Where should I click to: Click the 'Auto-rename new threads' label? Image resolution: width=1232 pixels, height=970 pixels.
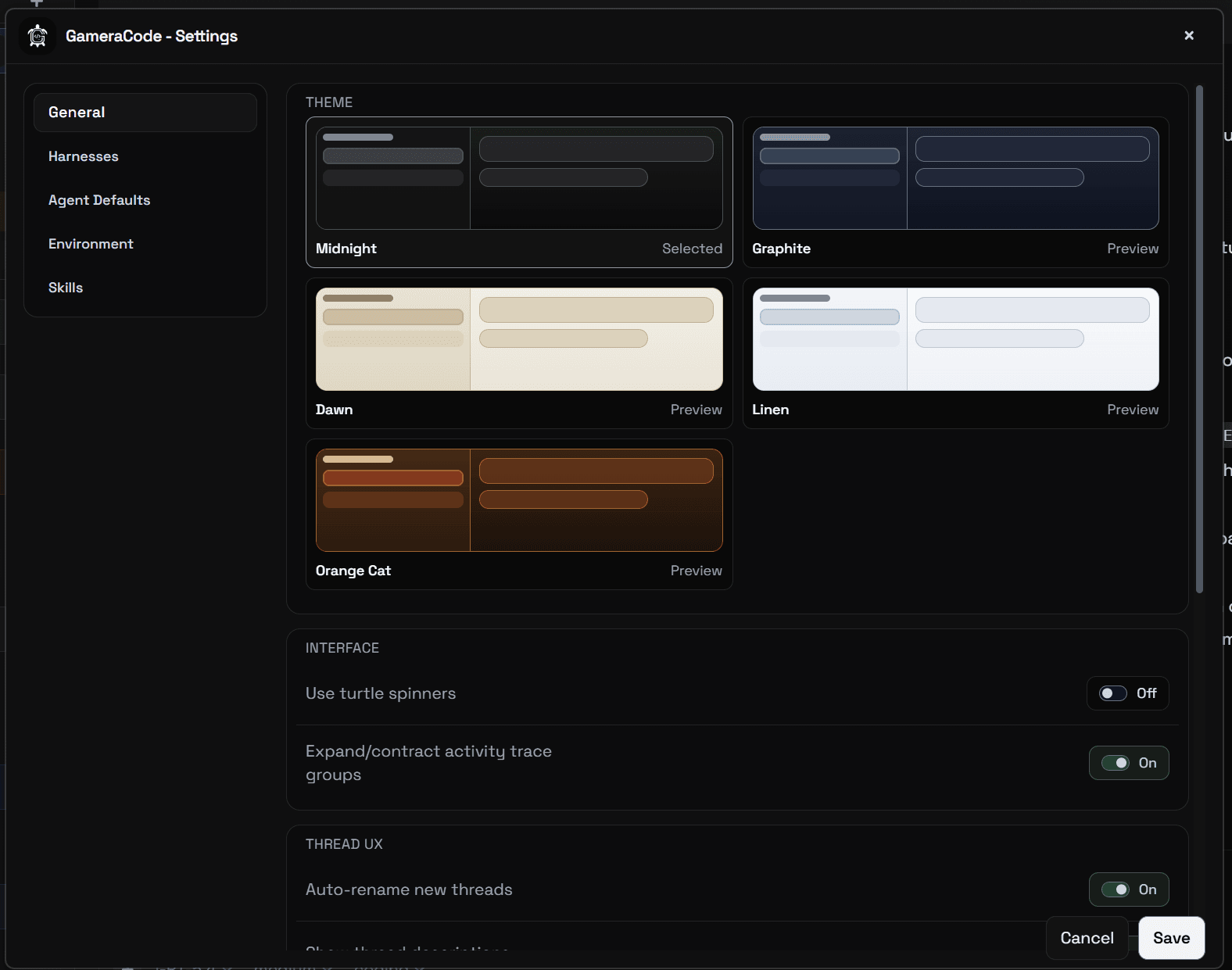pos(409,889)
